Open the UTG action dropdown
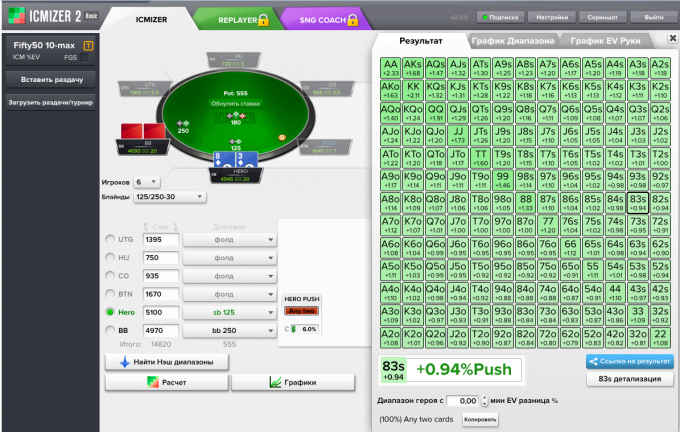This screenshot has width=680, height=432. pyautogui.click(x=229, y=239)
